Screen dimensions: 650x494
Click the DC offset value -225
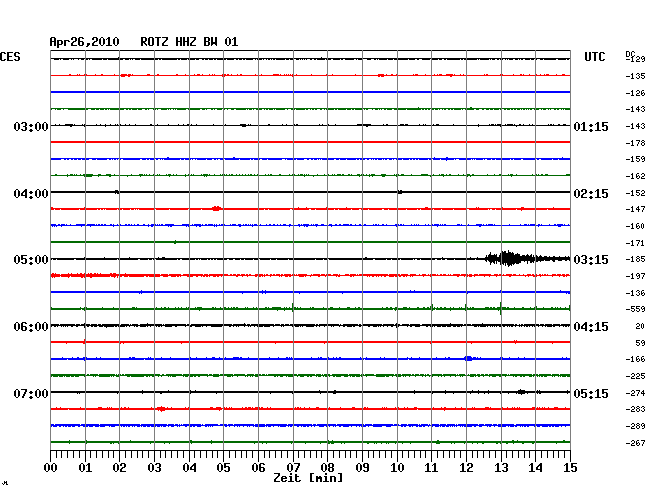(635, 376)
